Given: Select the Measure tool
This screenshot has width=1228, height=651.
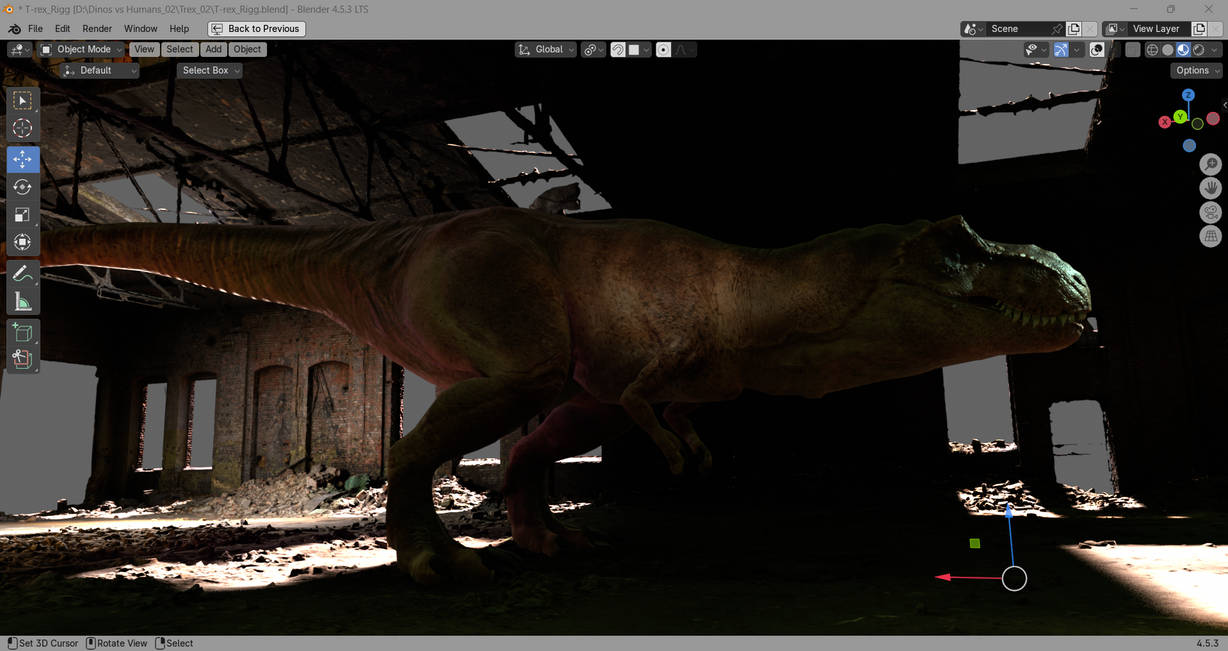Looking at the screenshot, I should 22,301.
